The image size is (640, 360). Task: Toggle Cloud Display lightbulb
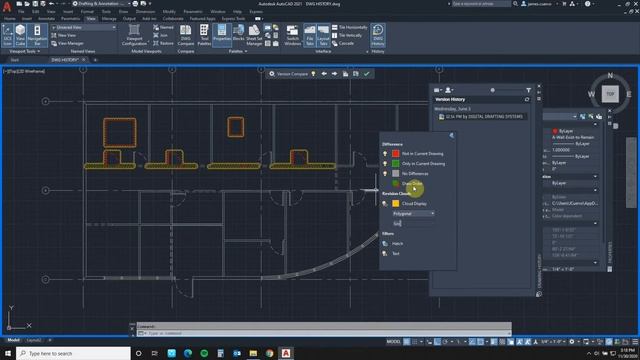[385, 203]
